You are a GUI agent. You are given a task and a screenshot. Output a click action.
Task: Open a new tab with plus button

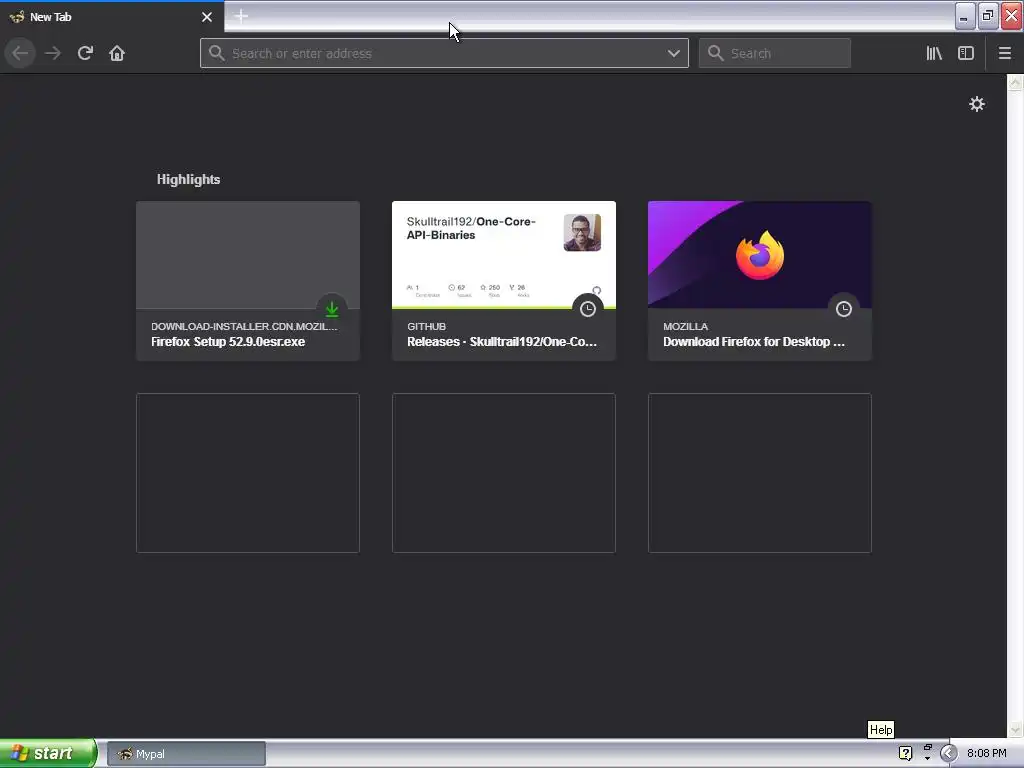[x=241, y=16]
